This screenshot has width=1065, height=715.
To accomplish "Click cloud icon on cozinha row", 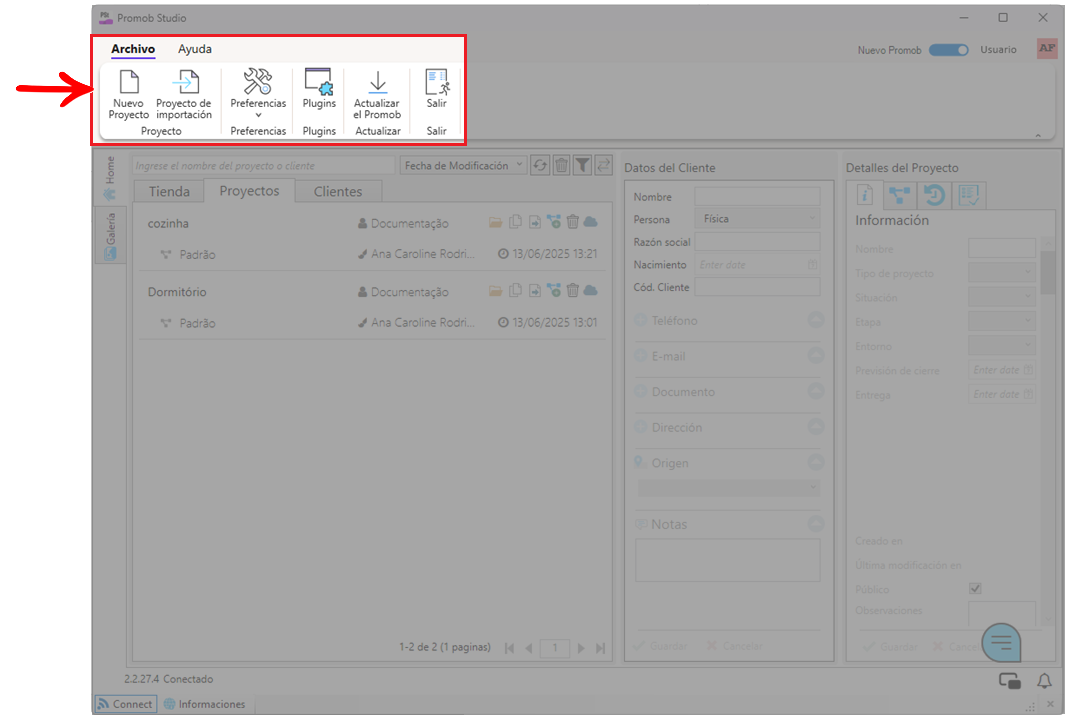I will point(591,222).
